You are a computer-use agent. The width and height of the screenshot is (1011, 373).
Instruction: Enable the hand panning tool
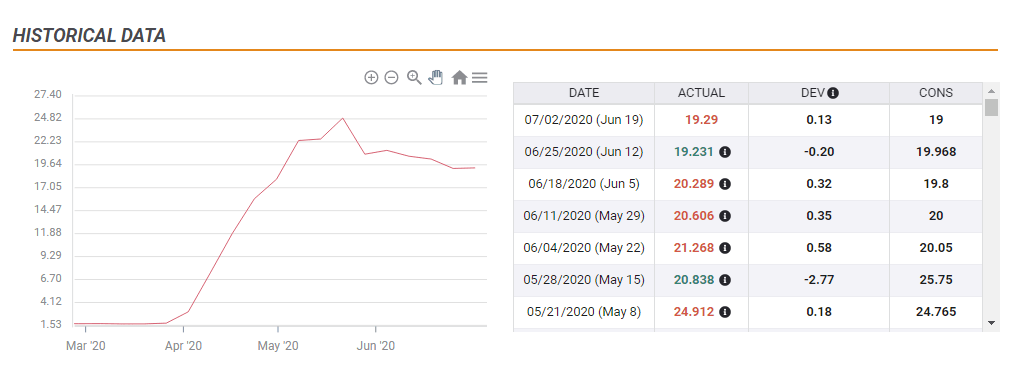click(436, 78)
